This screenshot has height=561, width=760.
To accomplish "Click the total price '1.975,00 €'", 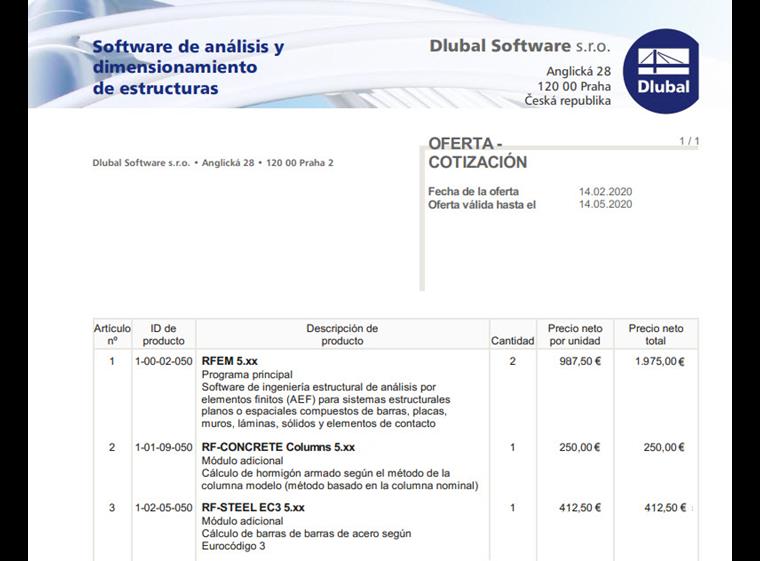I will tap(660, 361).
